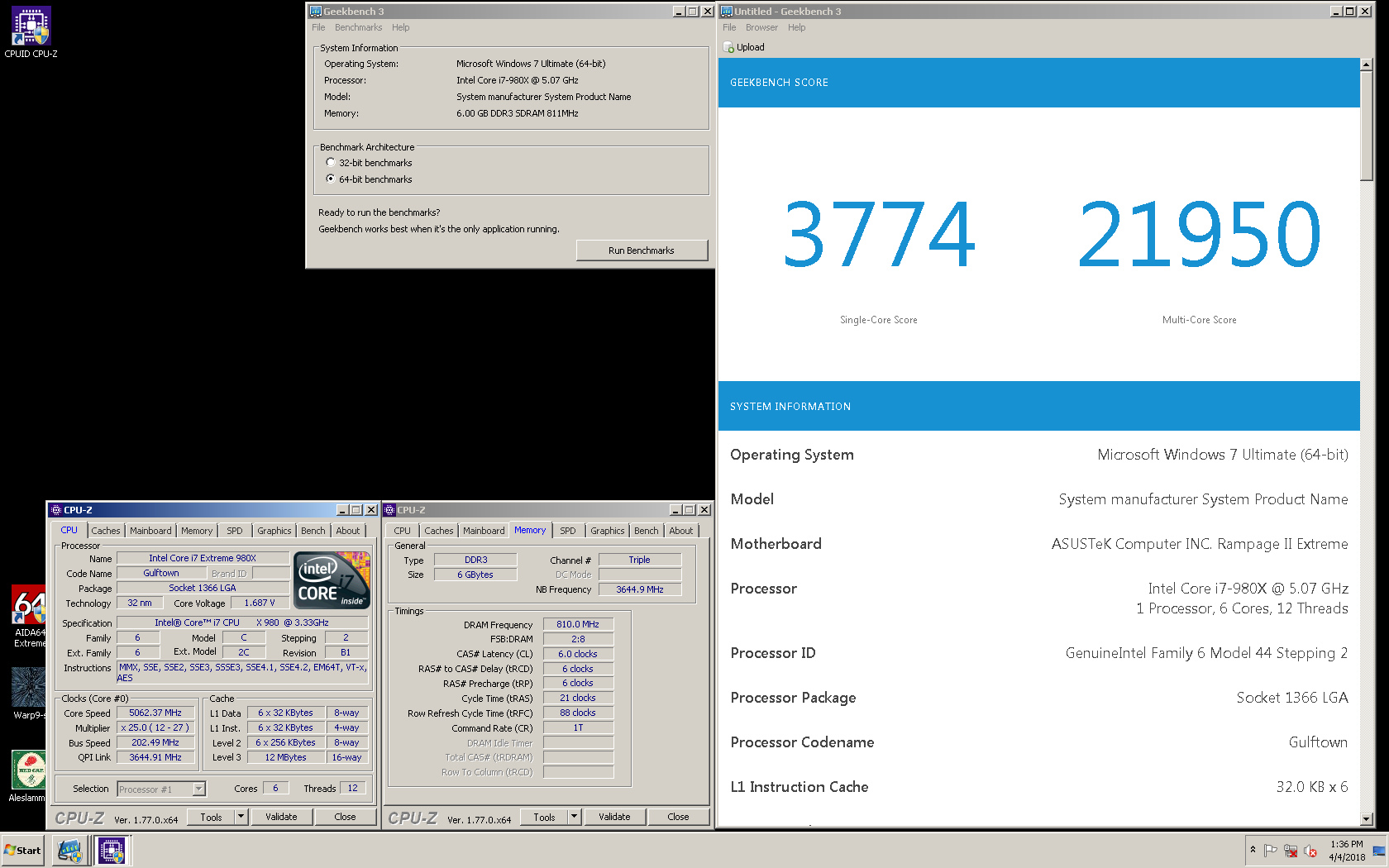Click Validate button in left CPU-Z window
Viewport: 1389px width, 868px height.
coord(281,817)
